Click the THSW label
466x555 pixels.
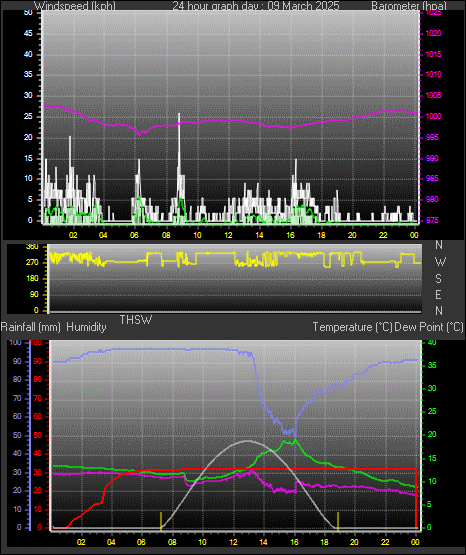coord(136,320)
